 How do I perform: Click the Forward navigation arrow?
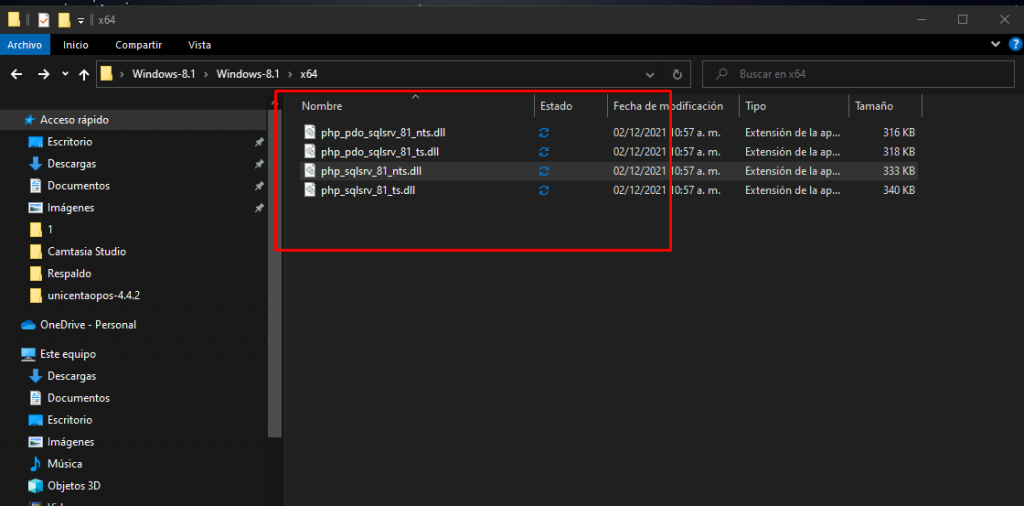[44, 74]
